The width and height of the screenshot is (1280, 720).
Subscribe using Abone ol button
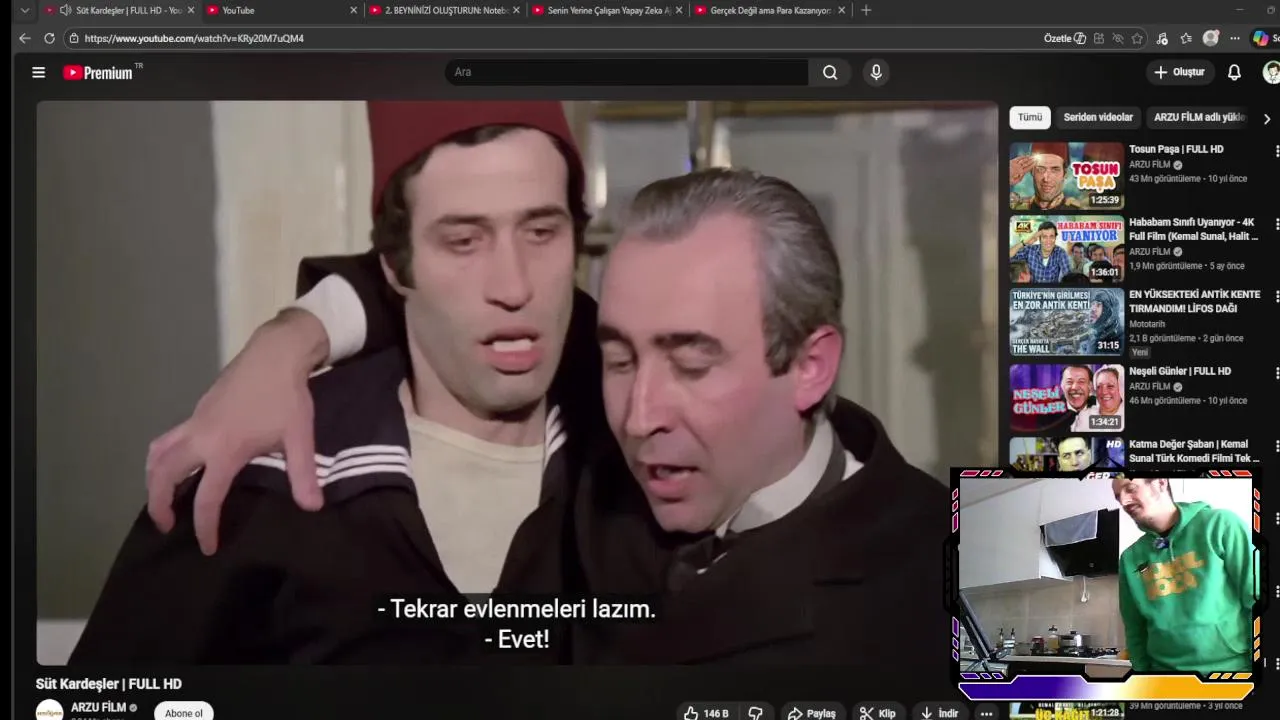[184, 712]
